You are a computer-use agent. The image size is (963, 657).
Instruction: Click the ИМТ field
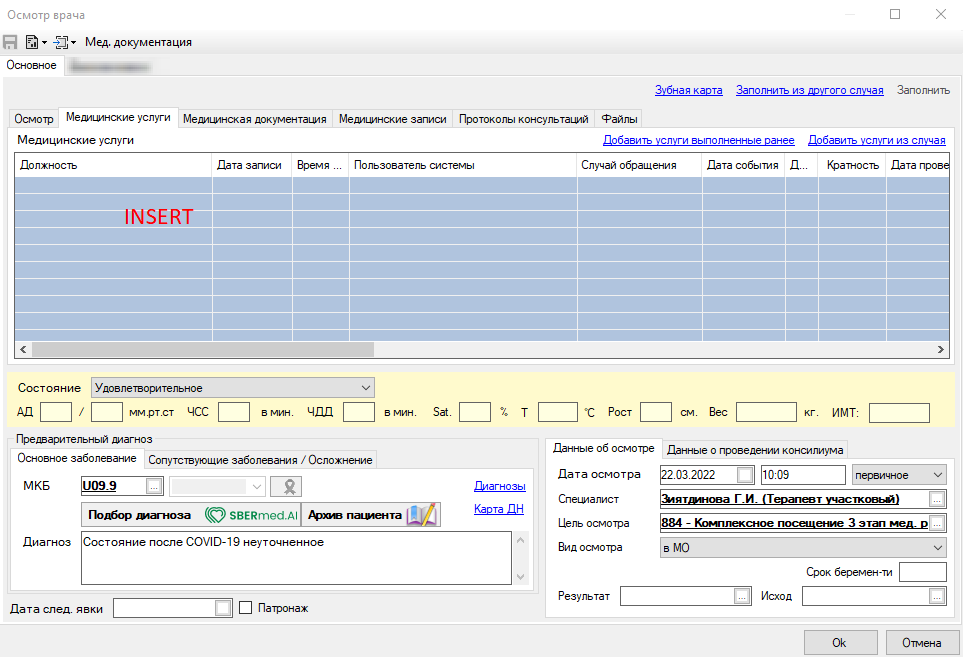pos(899,413)
